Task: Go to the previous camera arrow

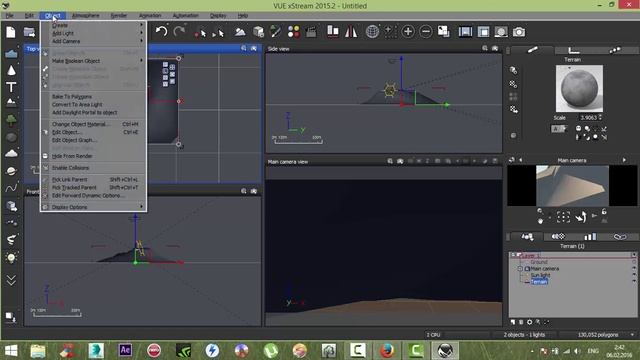Action: (520, 160)
